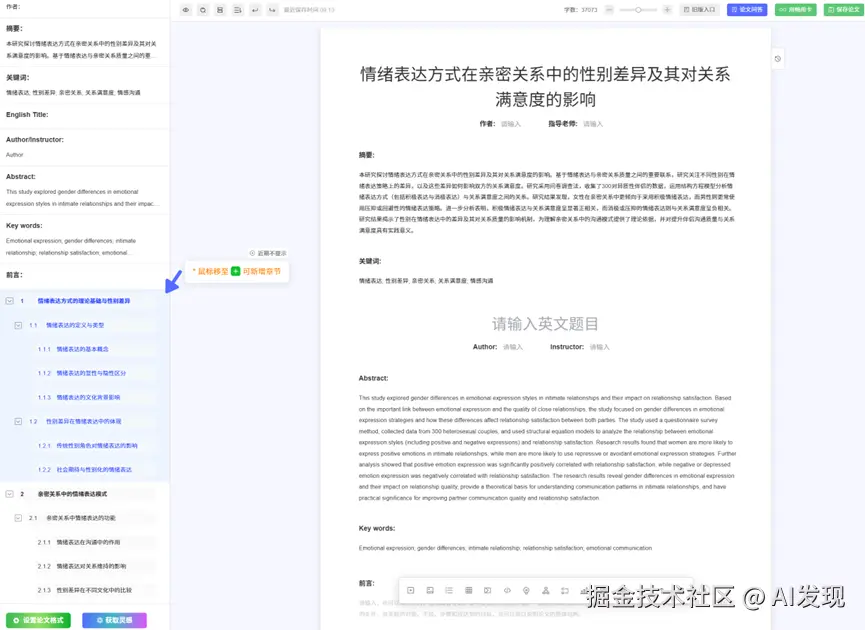
Task: Click the Instructor input field in document
Action: [x=600, y=347]
